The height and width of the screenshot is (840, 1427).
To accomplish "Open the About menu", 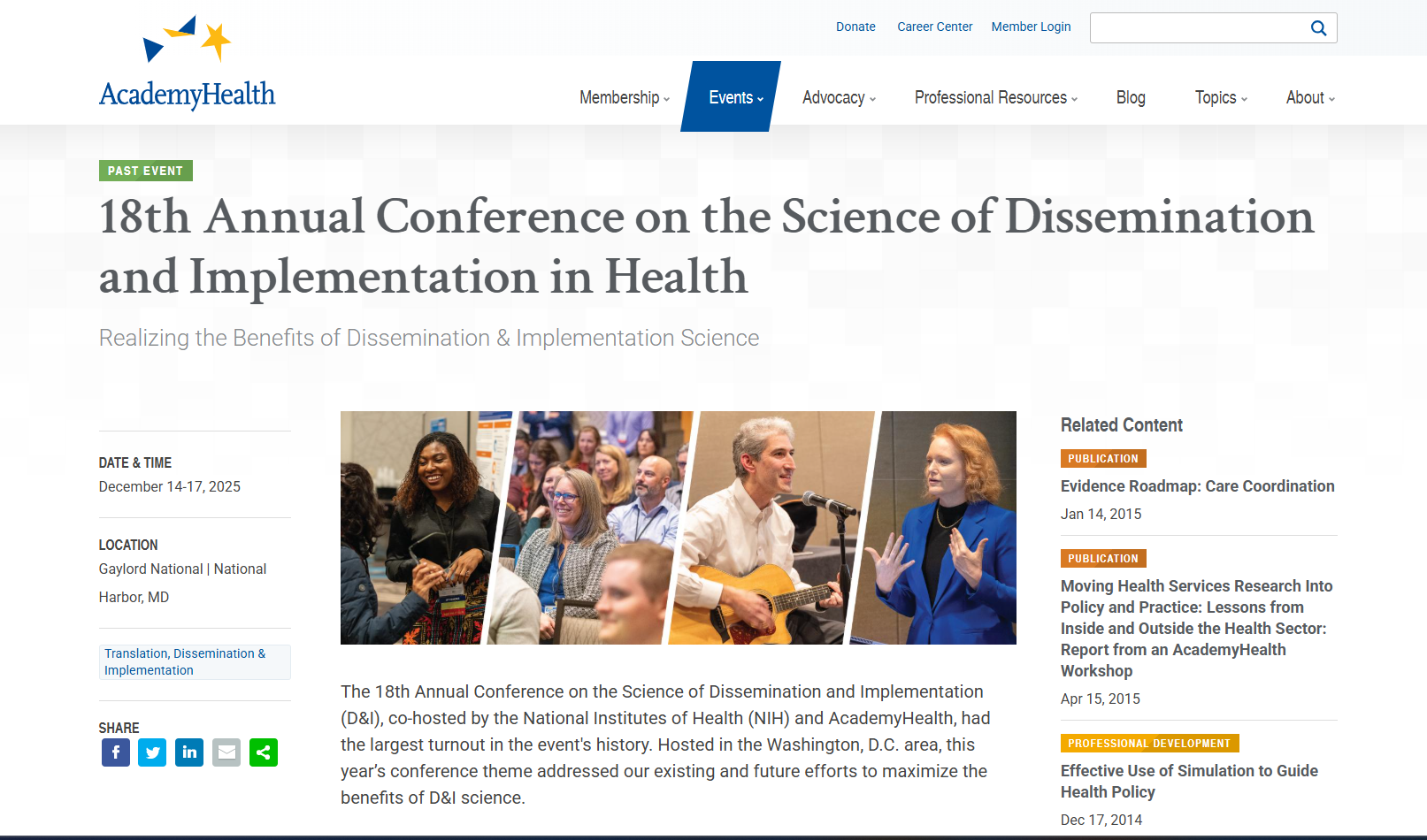I will (x=1309, y=97).
